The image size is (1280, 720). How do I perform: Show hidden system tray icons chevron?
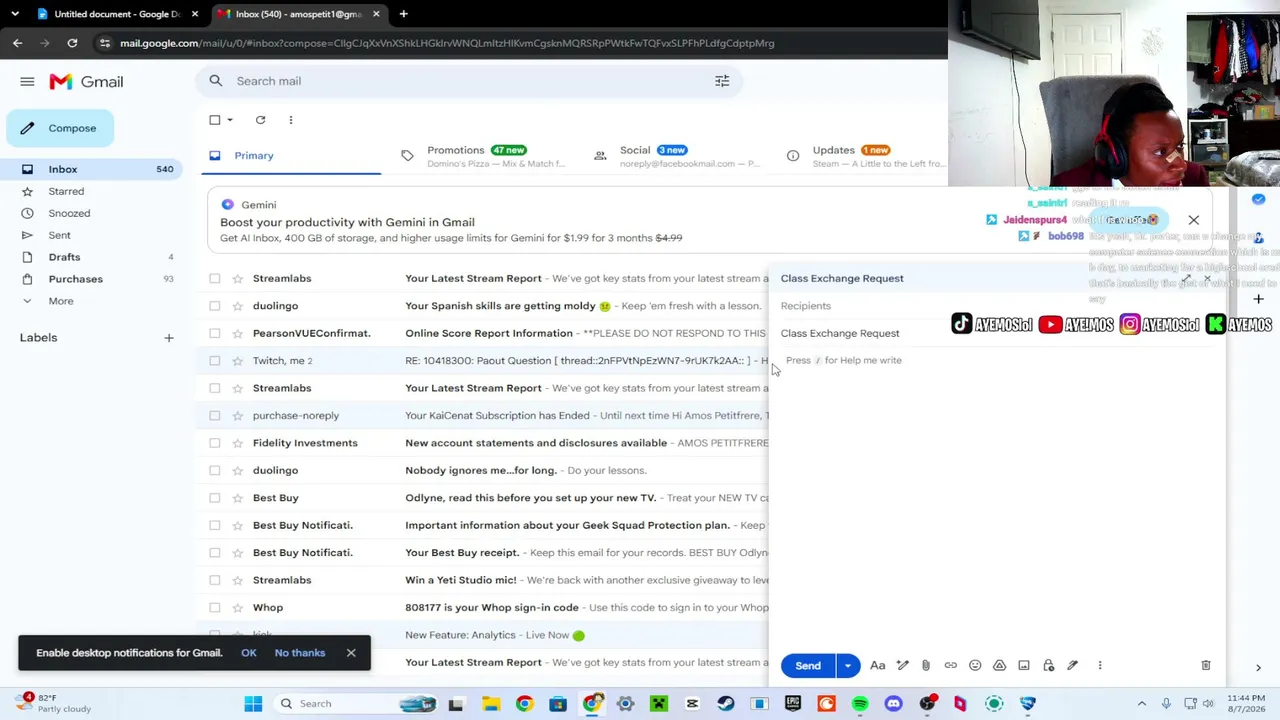1143,704
